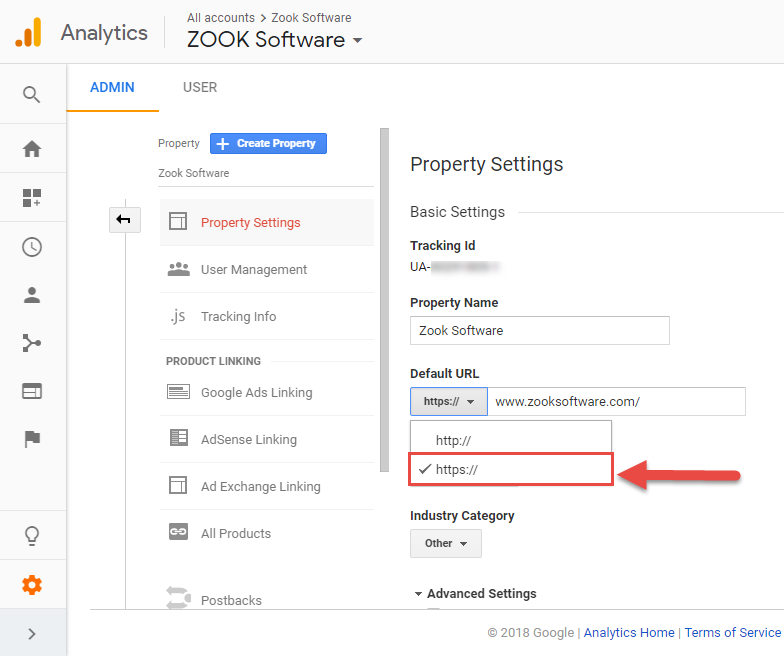The width and height of the screenshot is (784, 656).
Task: Select http:// option in dropdown
Action: [510, 440]
